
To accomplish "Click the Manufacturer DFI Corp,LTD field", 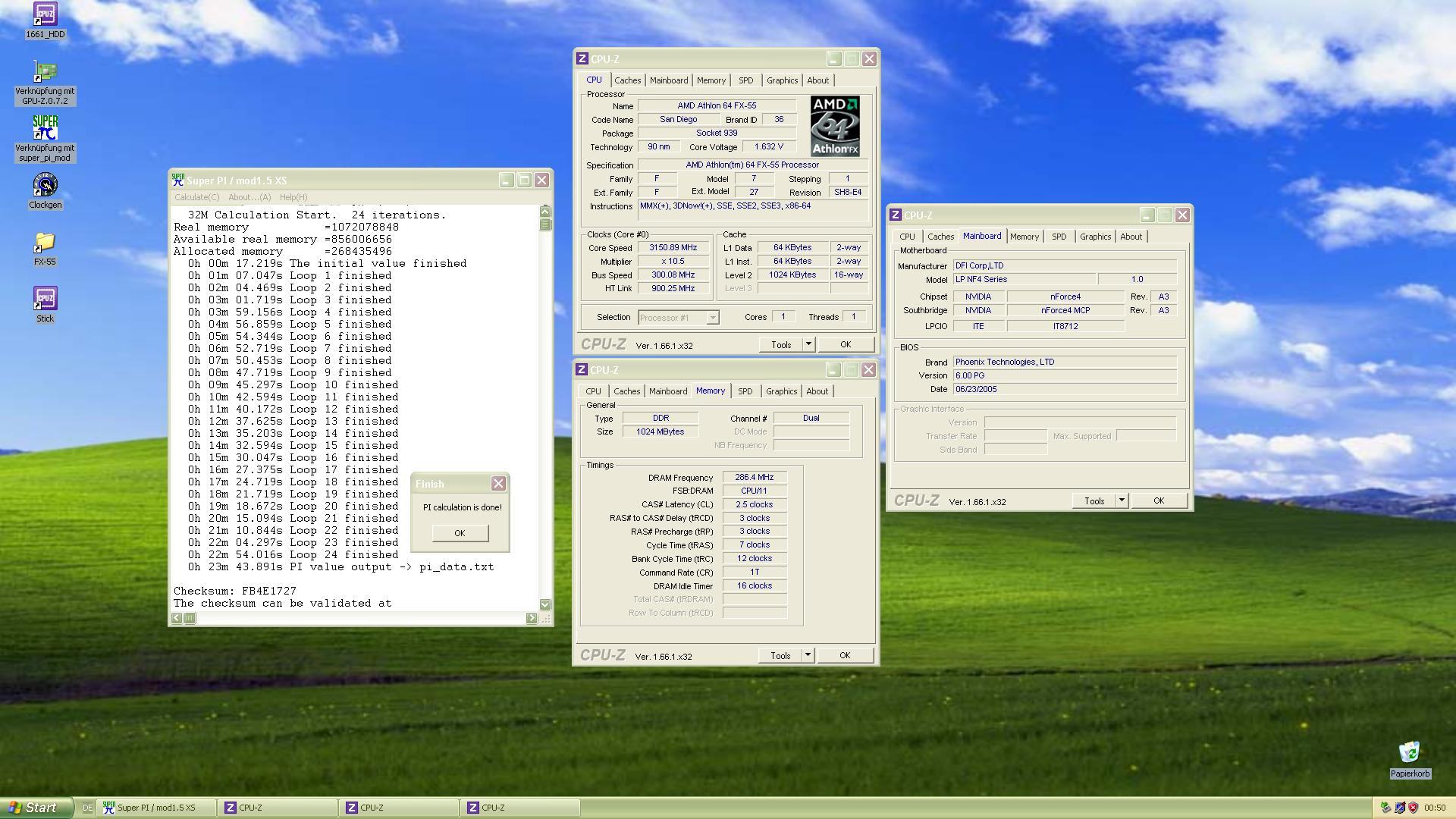I will click(x=1065, y=266).
